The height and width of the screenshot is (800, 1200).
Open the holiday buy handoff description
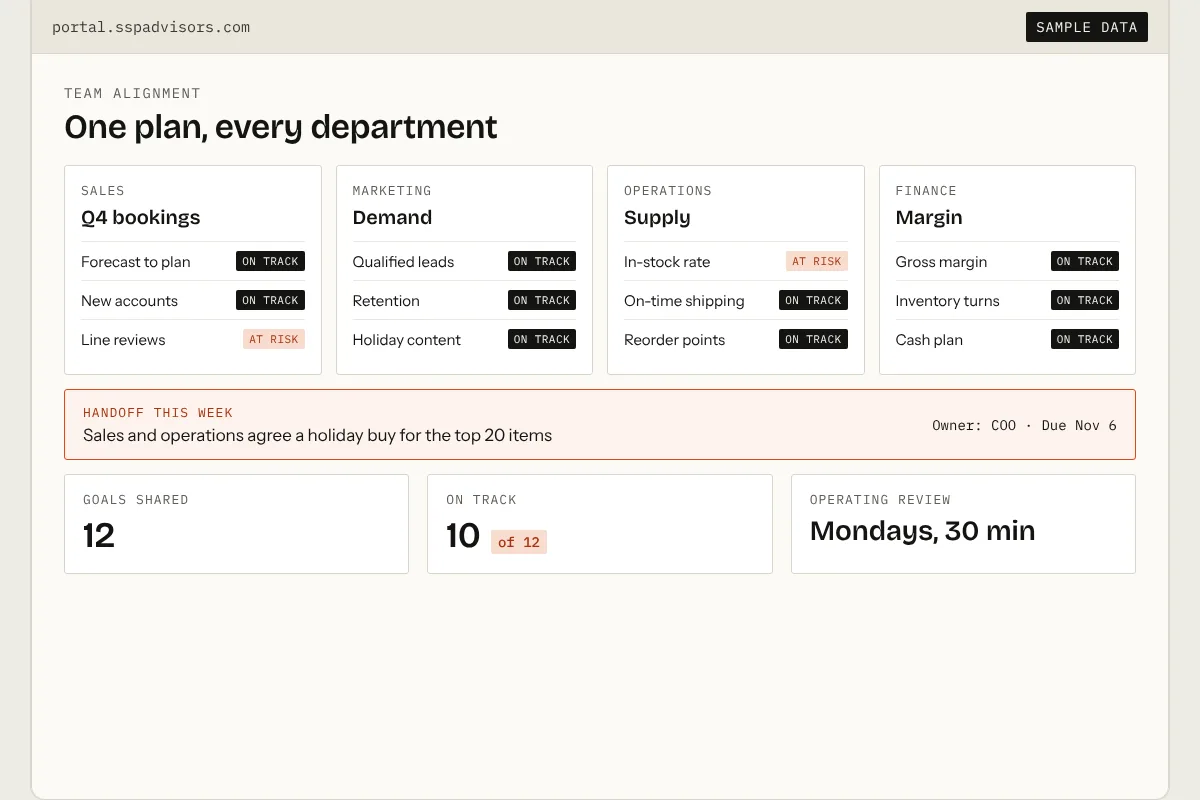pyautogui.click(x=317, y=435)
